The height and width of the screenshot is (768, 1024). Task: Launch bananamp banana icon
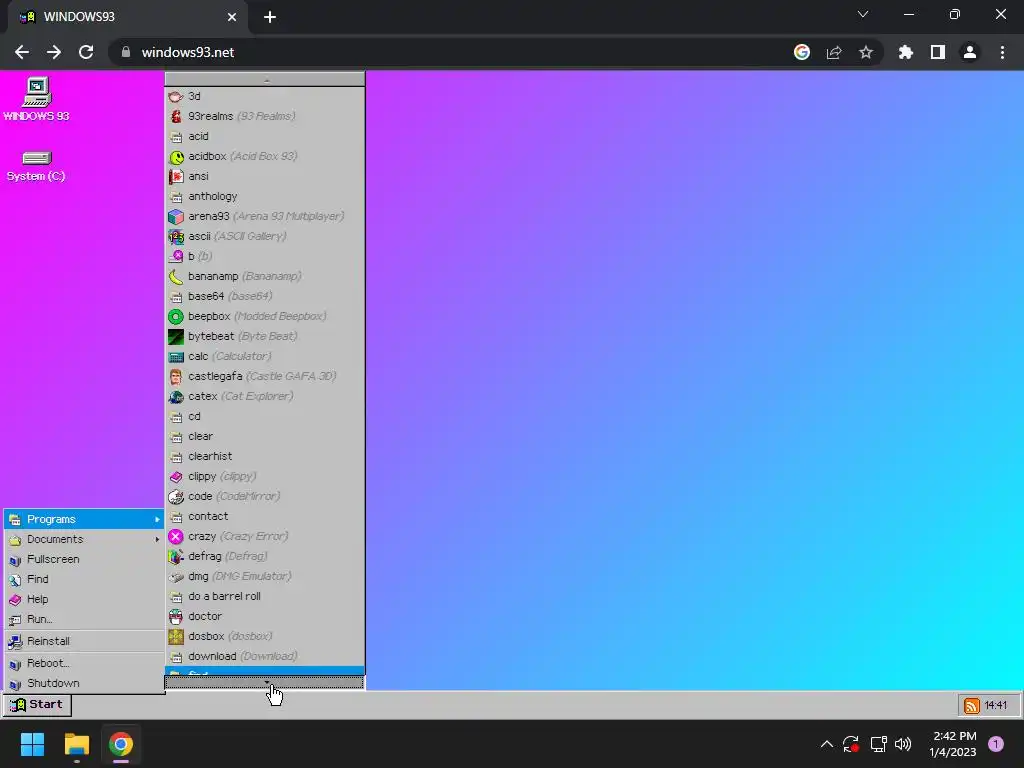pos(176,276)
